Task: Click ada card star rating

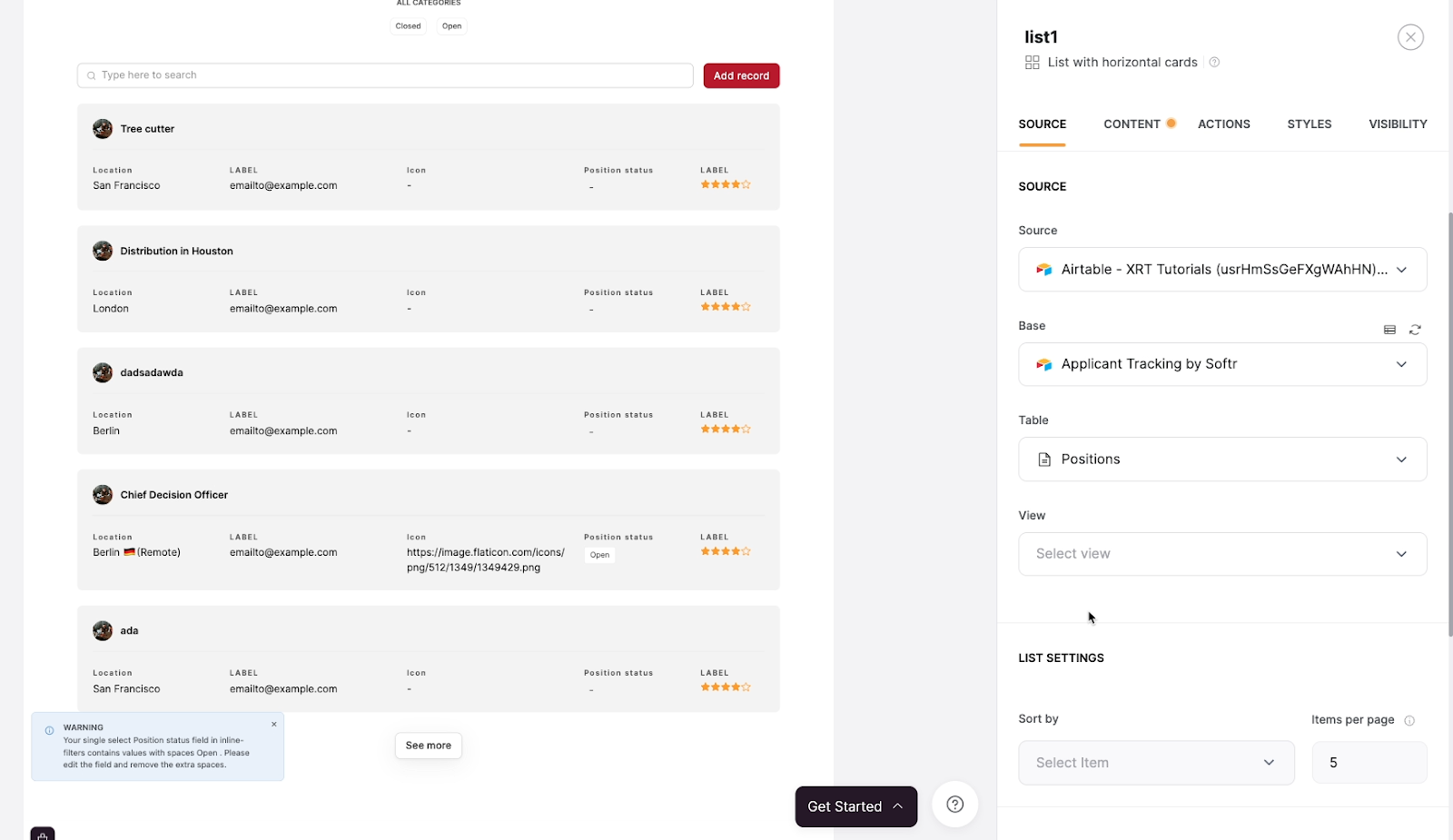Action: click(726, 687)
